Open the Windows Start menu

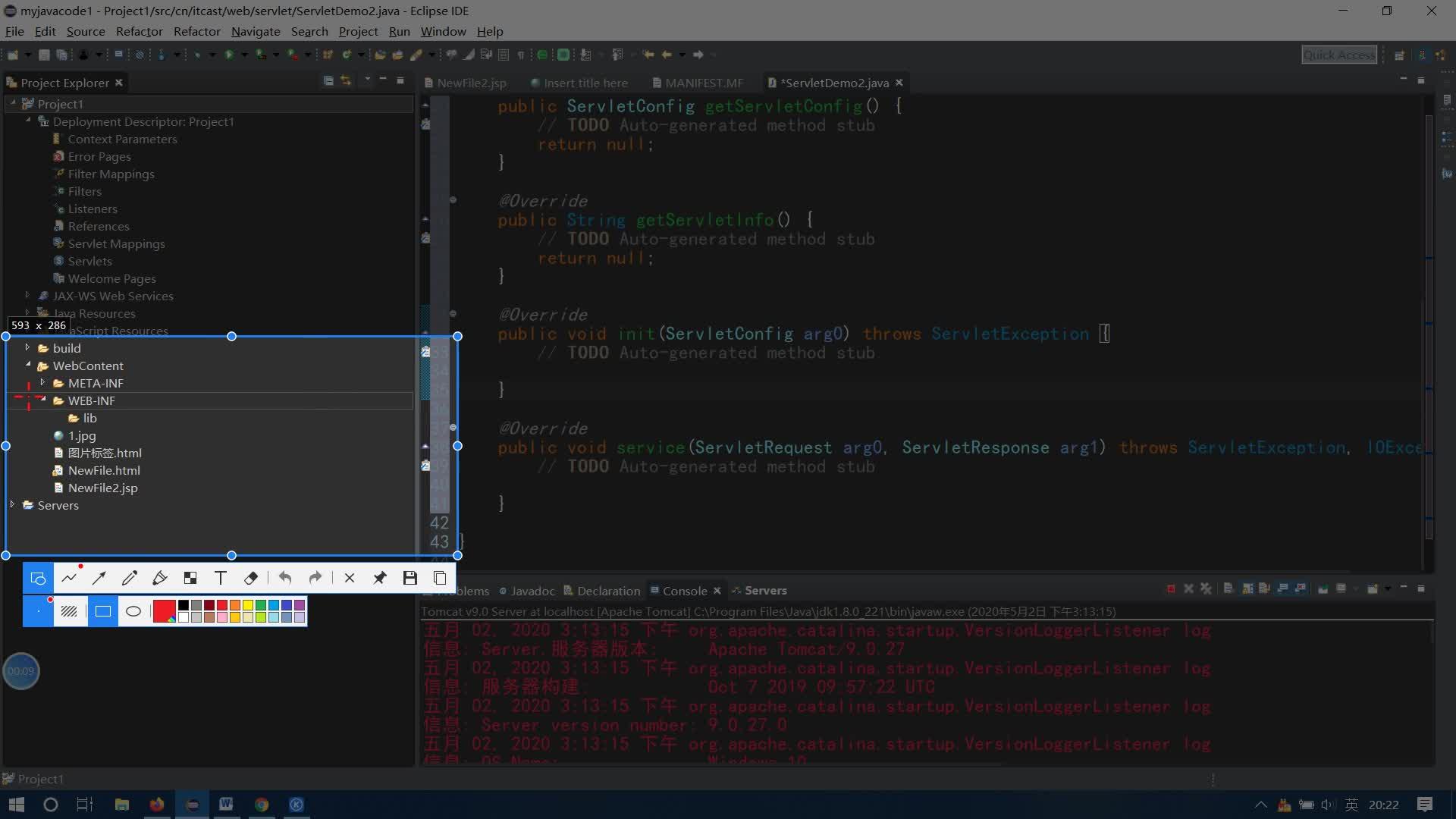16,805
